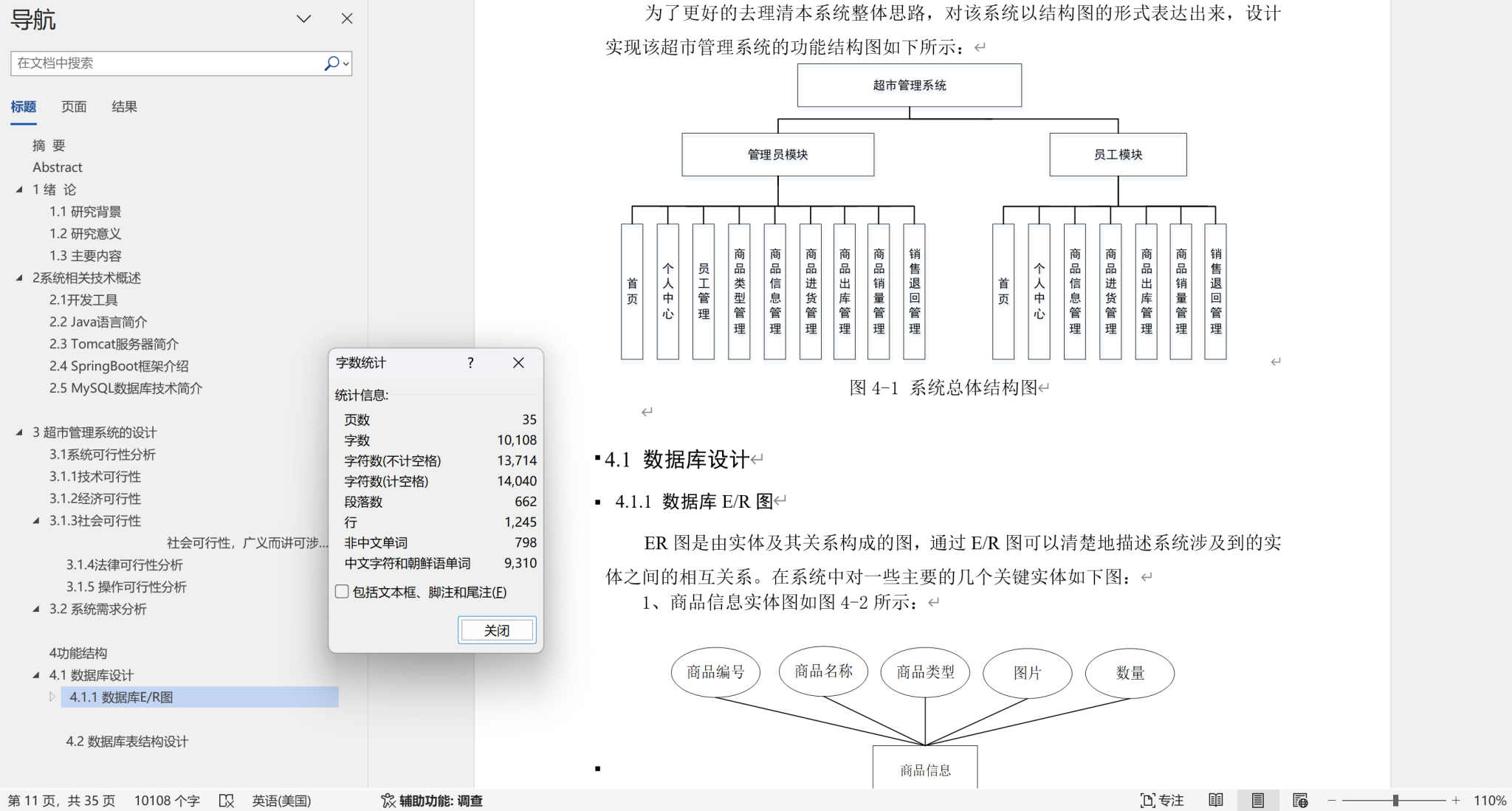Click the help question mark in word count dialog
This screenshot has width=1512, height=811.
(x=470, y=362)
